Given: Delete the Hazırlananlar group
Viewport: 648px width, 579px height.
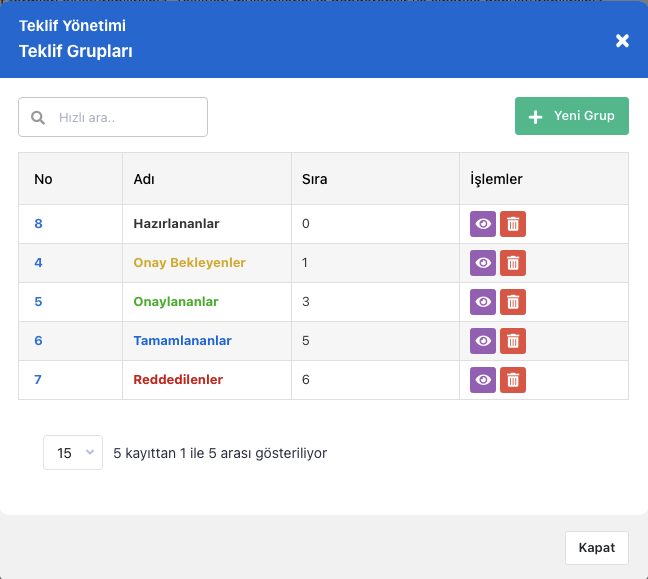Looking at the screenshot, I should point(513,224).
